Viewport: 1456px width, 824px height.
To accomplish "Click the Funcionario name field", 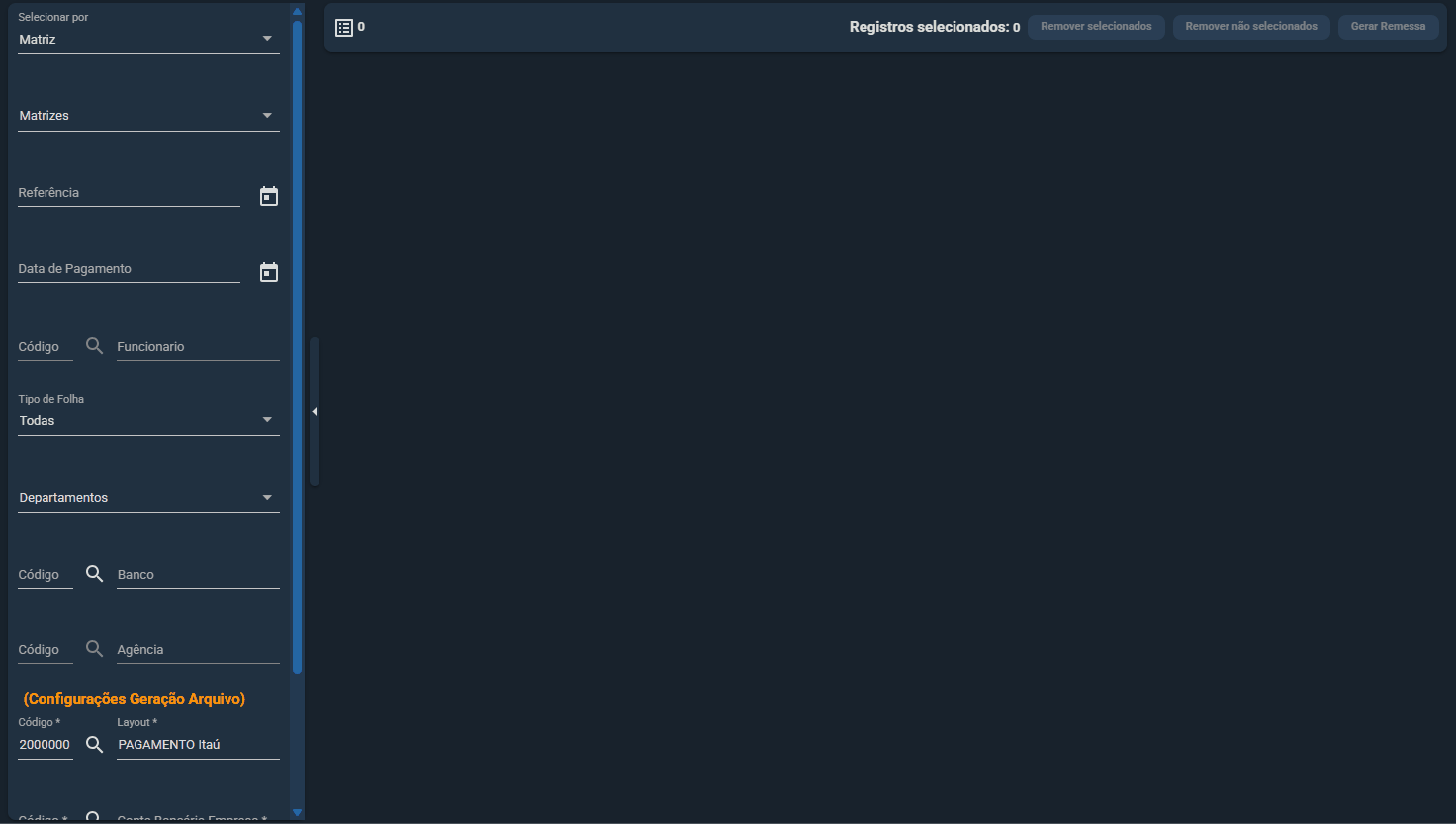I will (198, 347).
